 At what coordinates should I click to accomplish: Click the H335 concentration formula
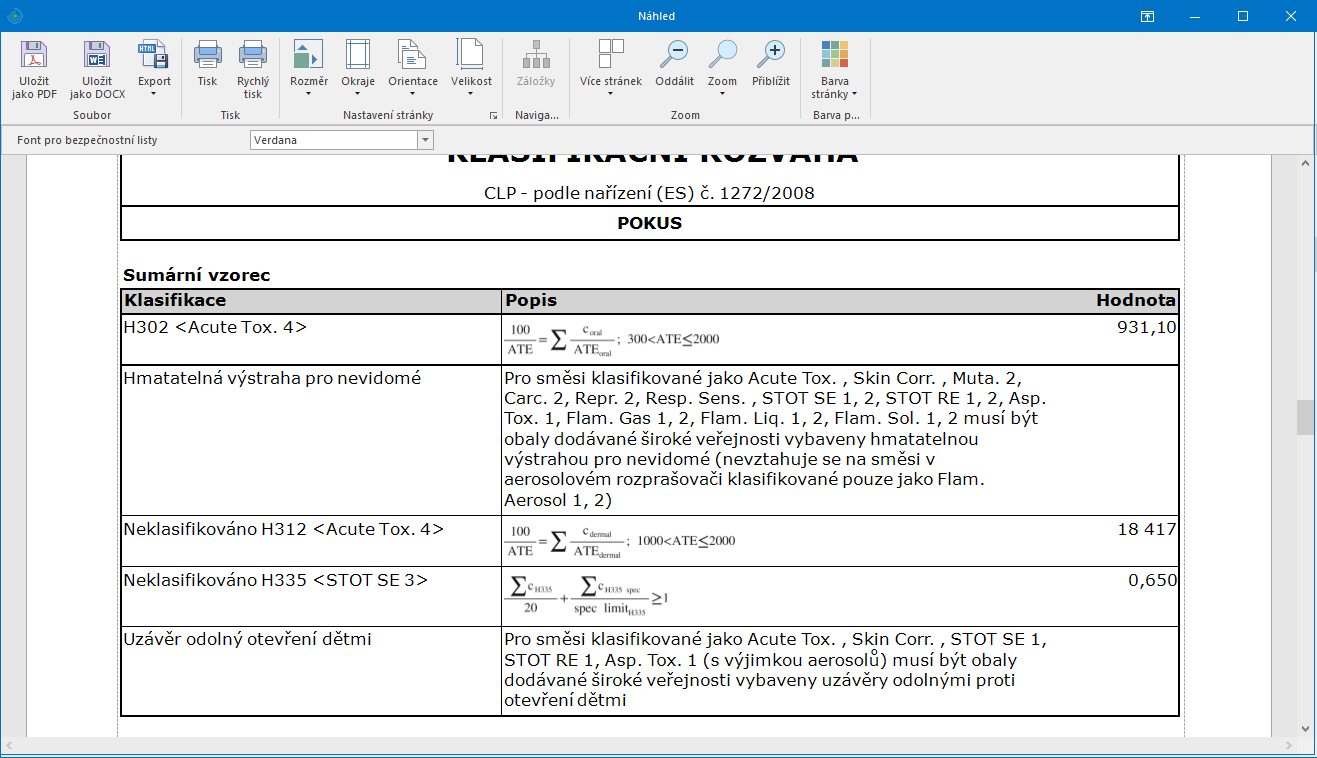[x=588, y=596]
